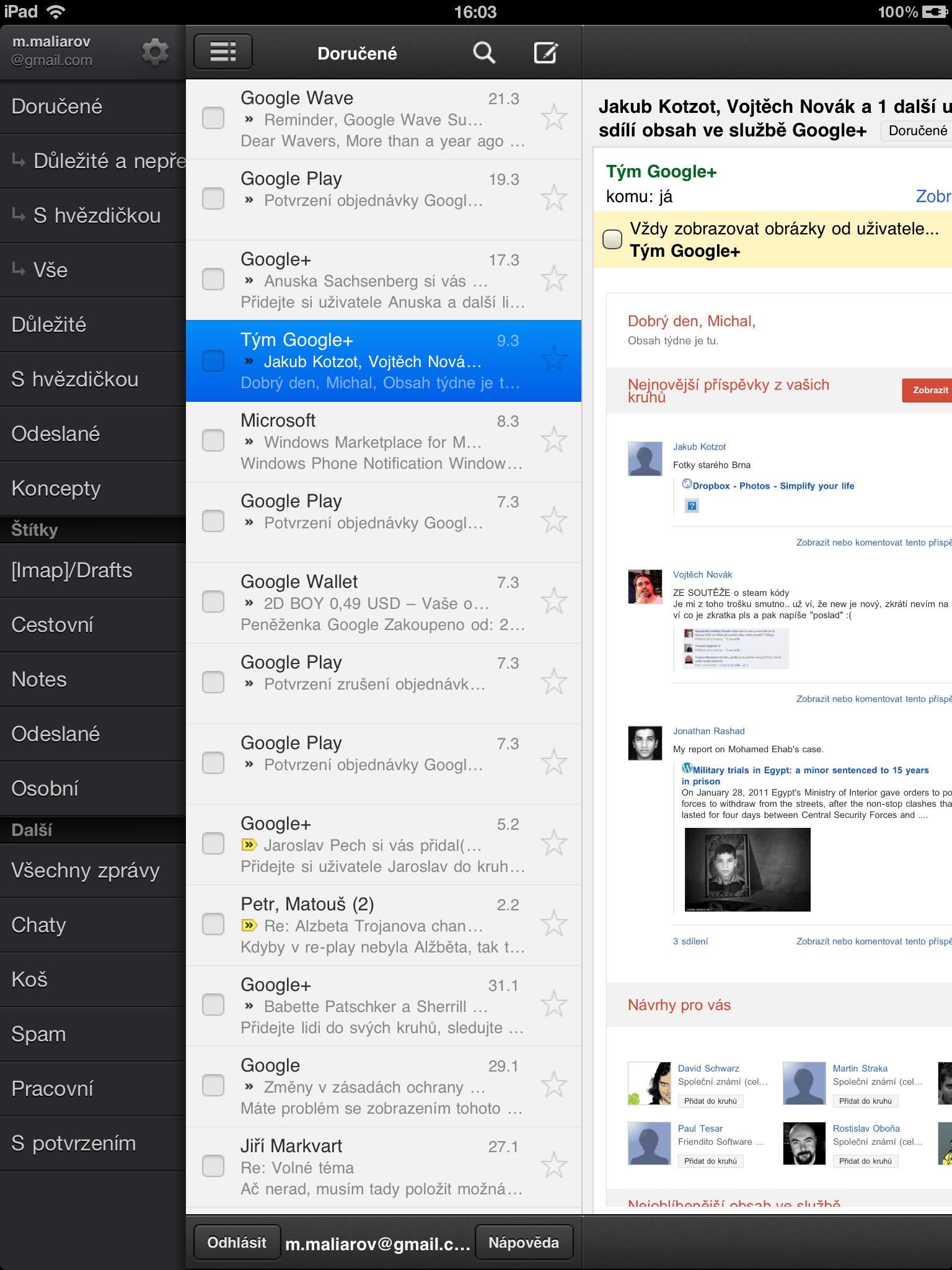This screenshot has width=952, height=1270.
Task: Select checkbox for Microsoft message
Action: point(213,440)
